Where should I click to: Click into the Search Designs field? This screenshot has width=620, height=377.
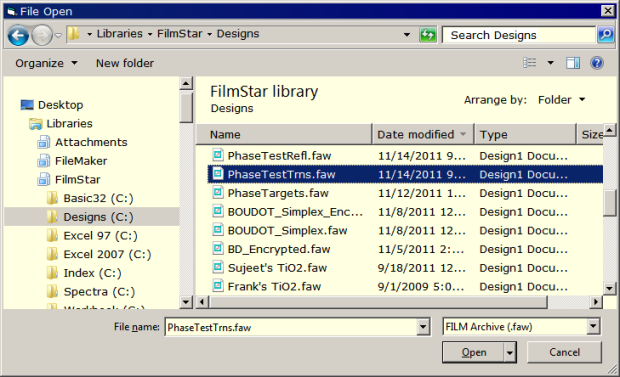click(x=518, y=35)
